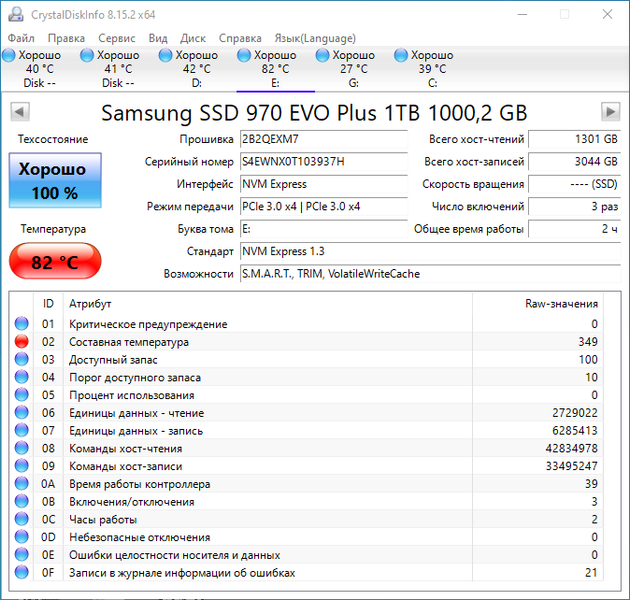This screenshot has height=600, width=630.
Task: Open the Сервис menu
Action: pos(117,38)
